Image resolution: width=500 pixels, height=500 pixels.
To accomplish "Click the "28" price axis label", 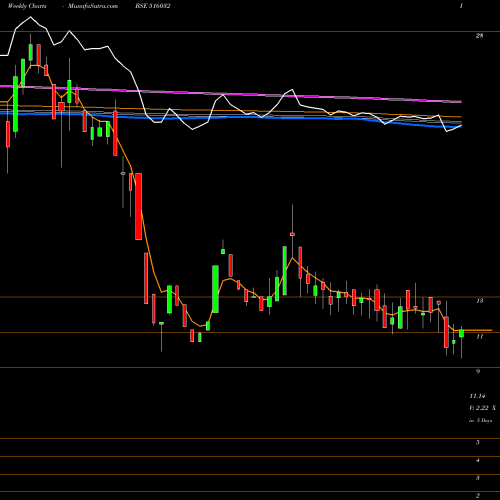I will pyautogui.click(x=479, y=36).
